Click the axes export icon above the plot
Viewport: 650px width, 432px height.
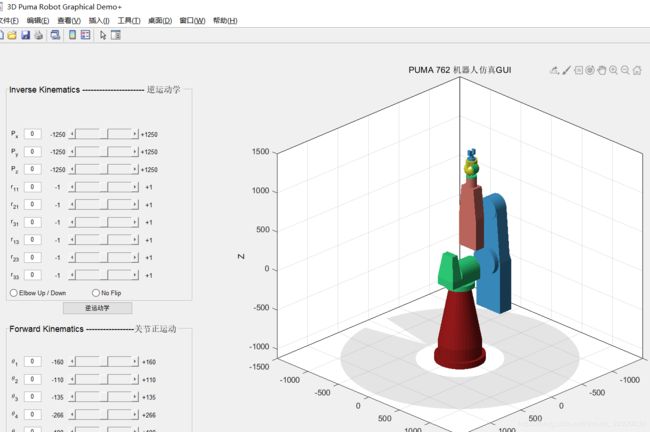pyautogui.click(x=554, y=70)
